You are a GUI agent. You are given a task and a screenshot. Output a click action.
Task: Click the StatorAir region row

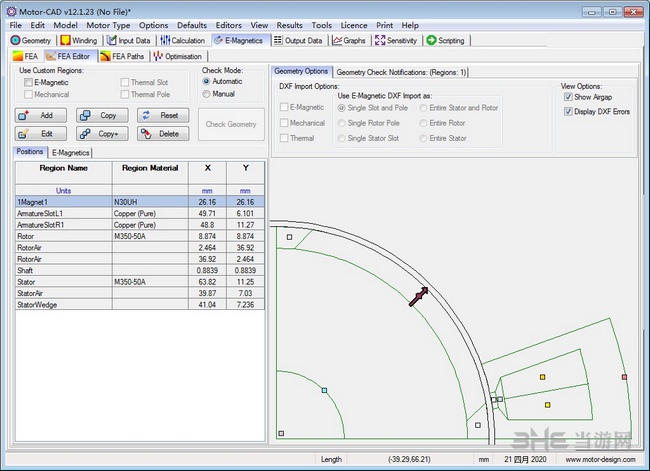[140, 293]
